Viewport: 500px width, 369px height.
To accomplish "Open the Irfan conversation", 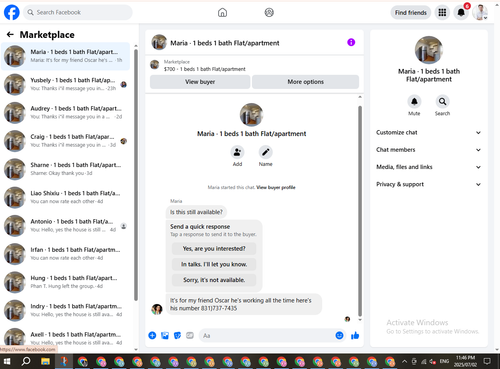I will (x=65, y=254).
